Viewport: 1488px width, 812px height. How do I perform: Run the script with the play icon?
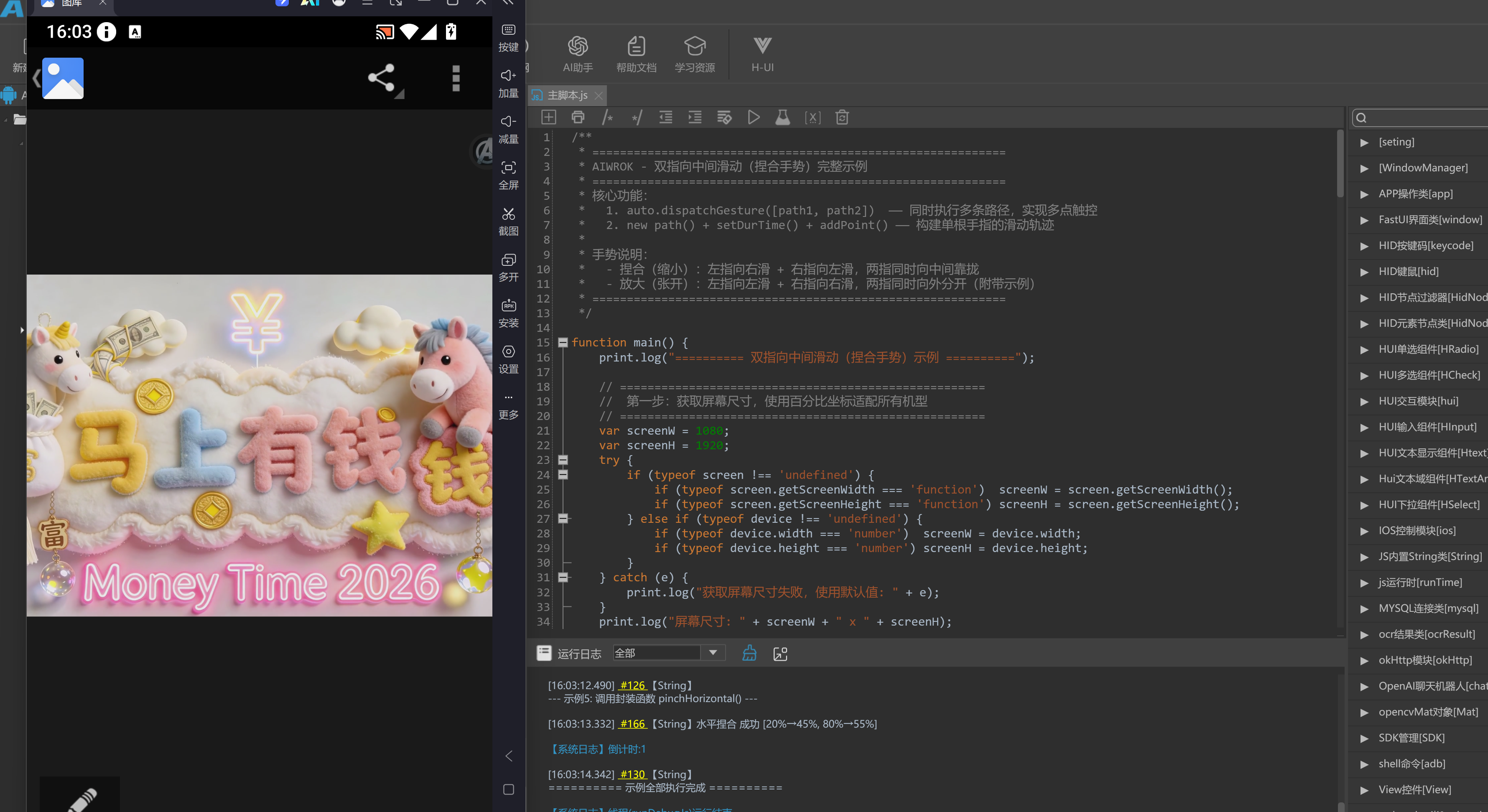click(x=754, y=117)
